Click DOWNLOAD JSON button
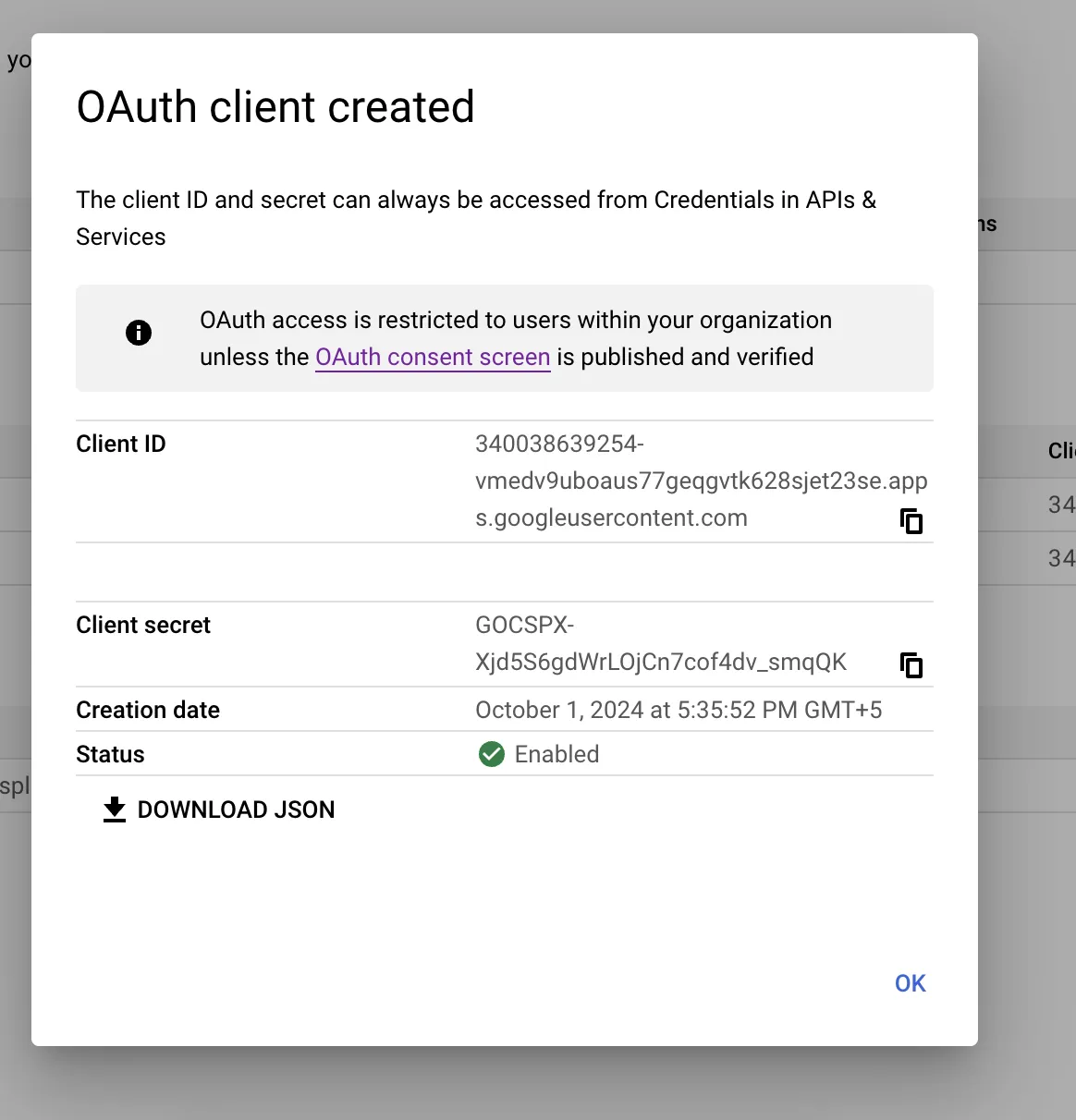1076x1120 pixels. tap(218, 810)
